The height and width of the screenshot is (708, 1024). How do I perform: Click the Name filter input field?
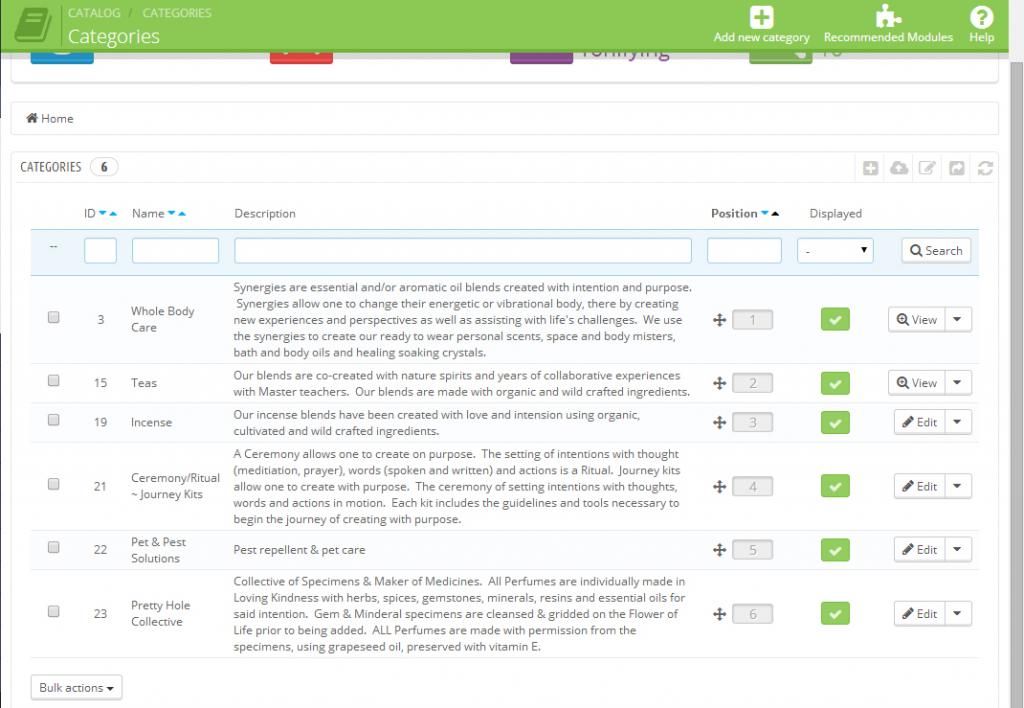tap(175, 251)
